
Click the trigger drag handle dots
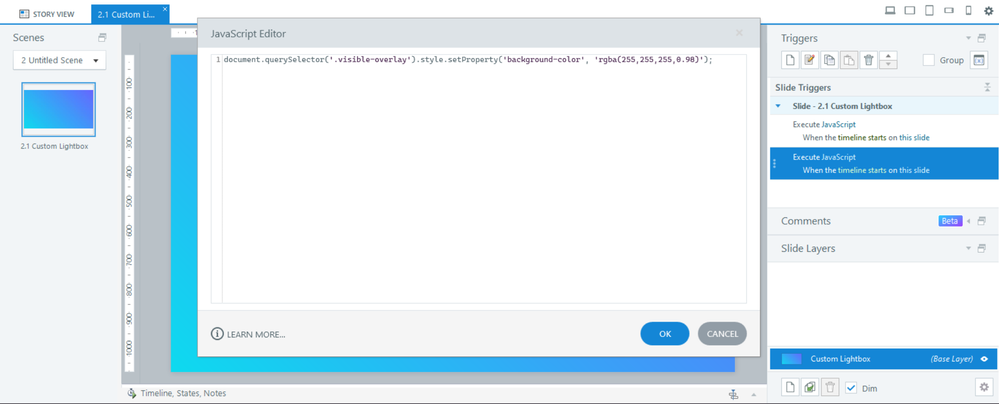(775, 163)
